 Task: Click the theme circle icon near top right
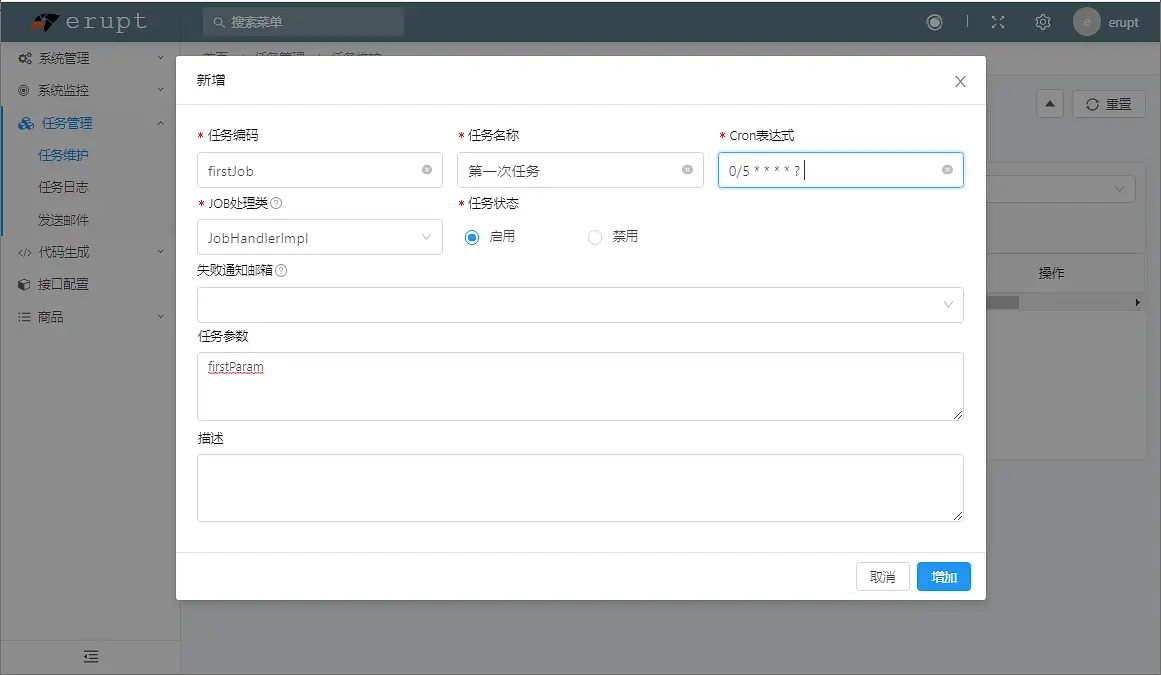(934, 21)
